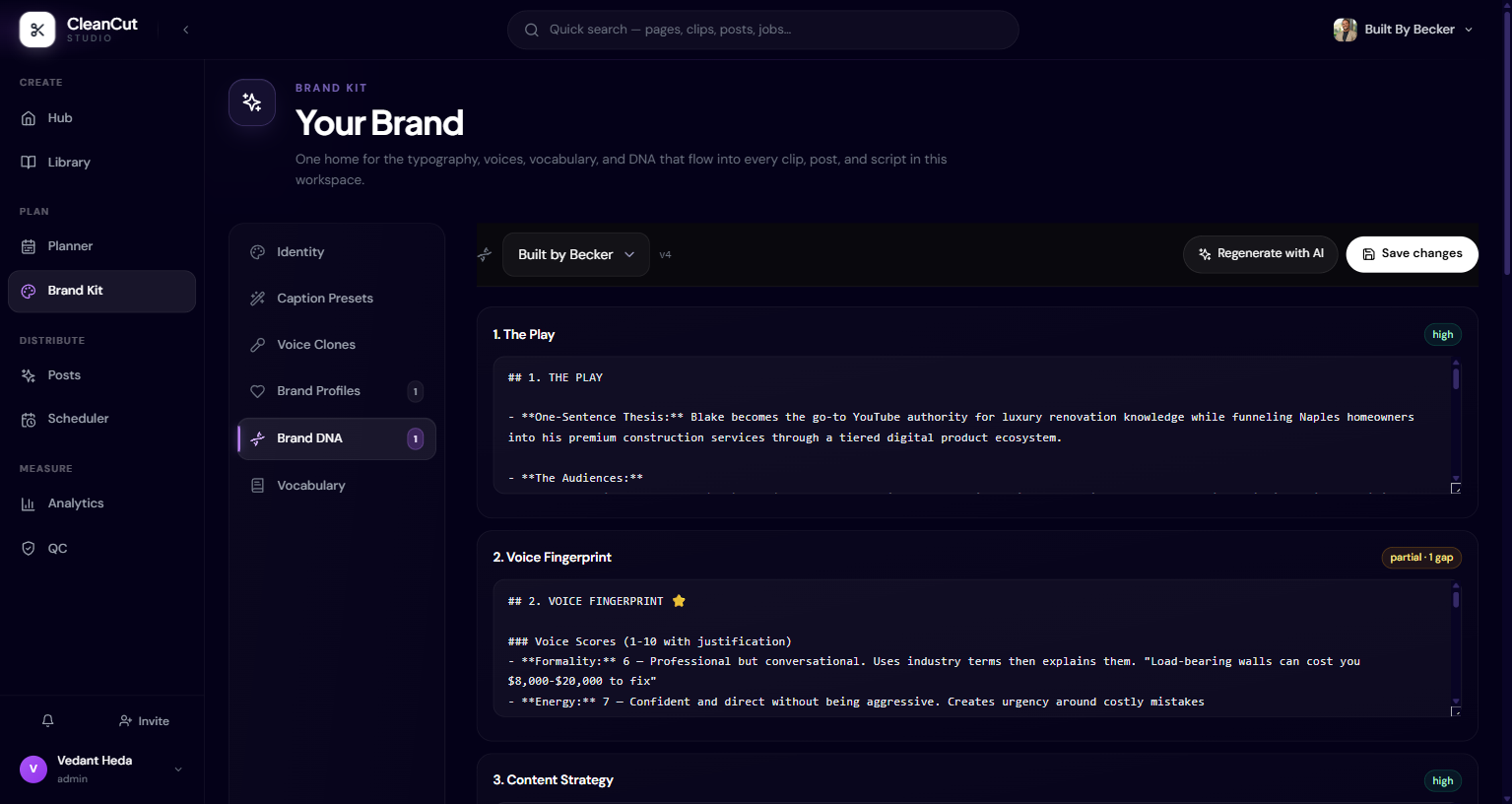The image size is (1512, 804).
Task: Click the v4 version label
Action: click(x=665, y=254)
